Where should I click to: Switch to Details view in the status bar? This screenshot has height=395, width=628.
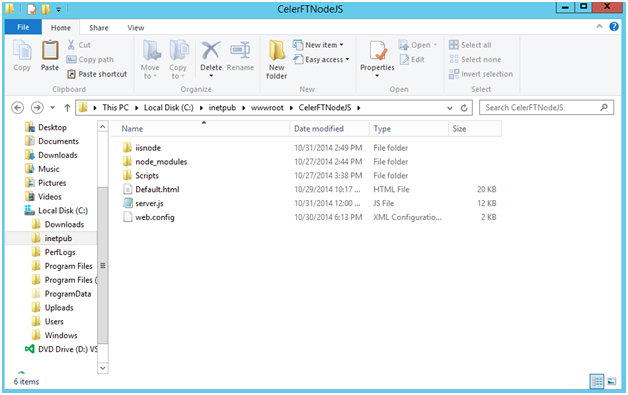[596, 381]
